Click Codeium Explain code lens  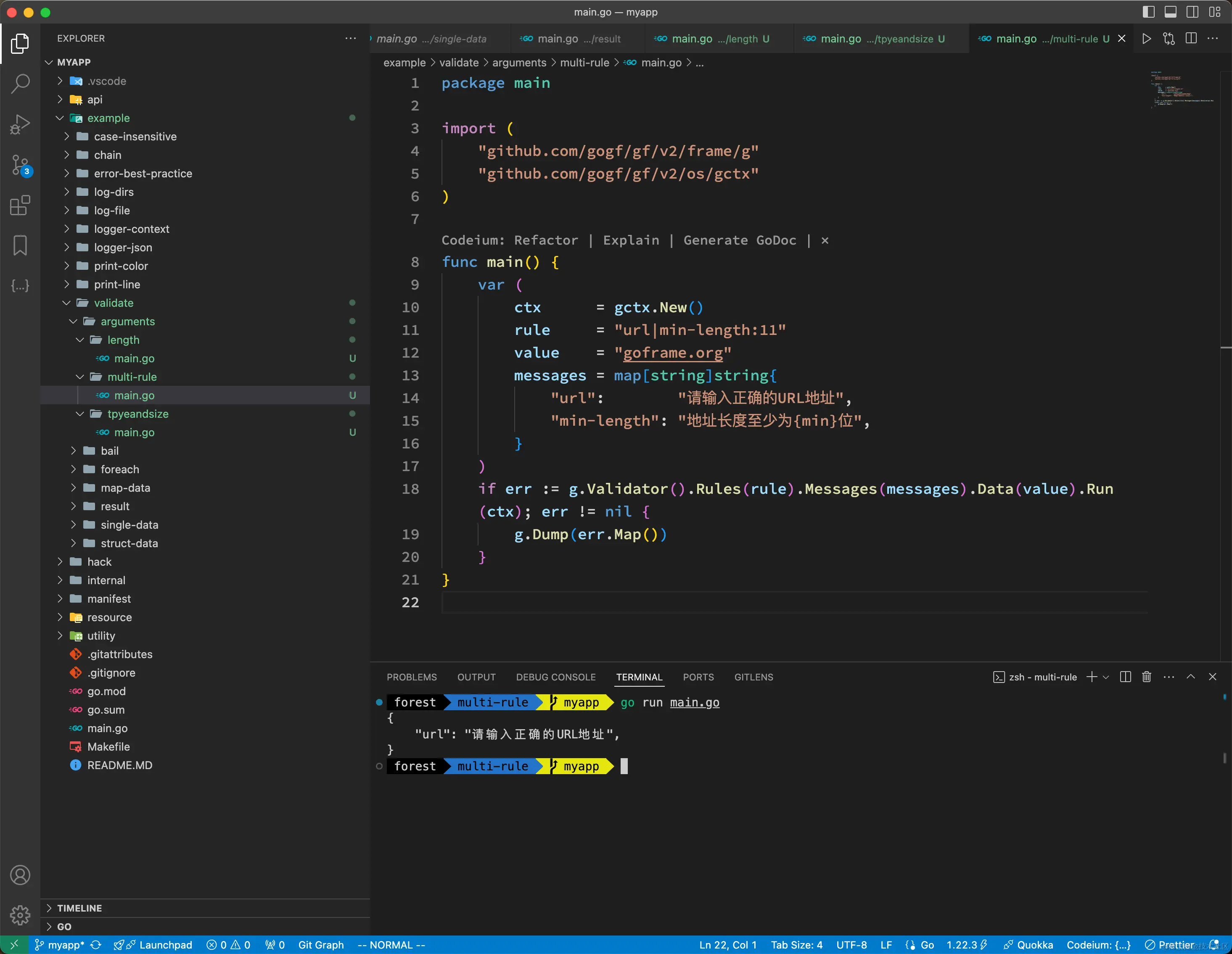point(631,240)
